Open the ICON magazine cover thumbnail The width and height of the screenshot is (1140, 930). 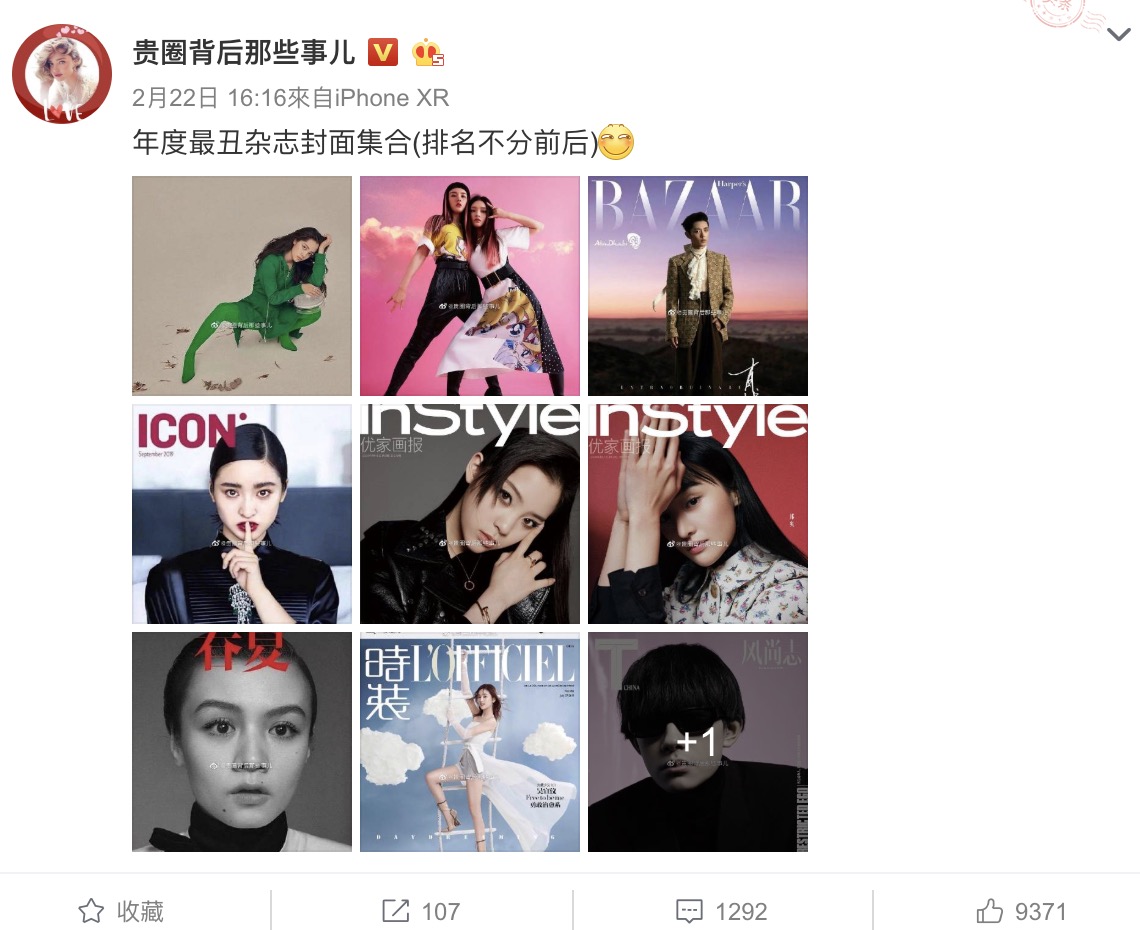241,514
